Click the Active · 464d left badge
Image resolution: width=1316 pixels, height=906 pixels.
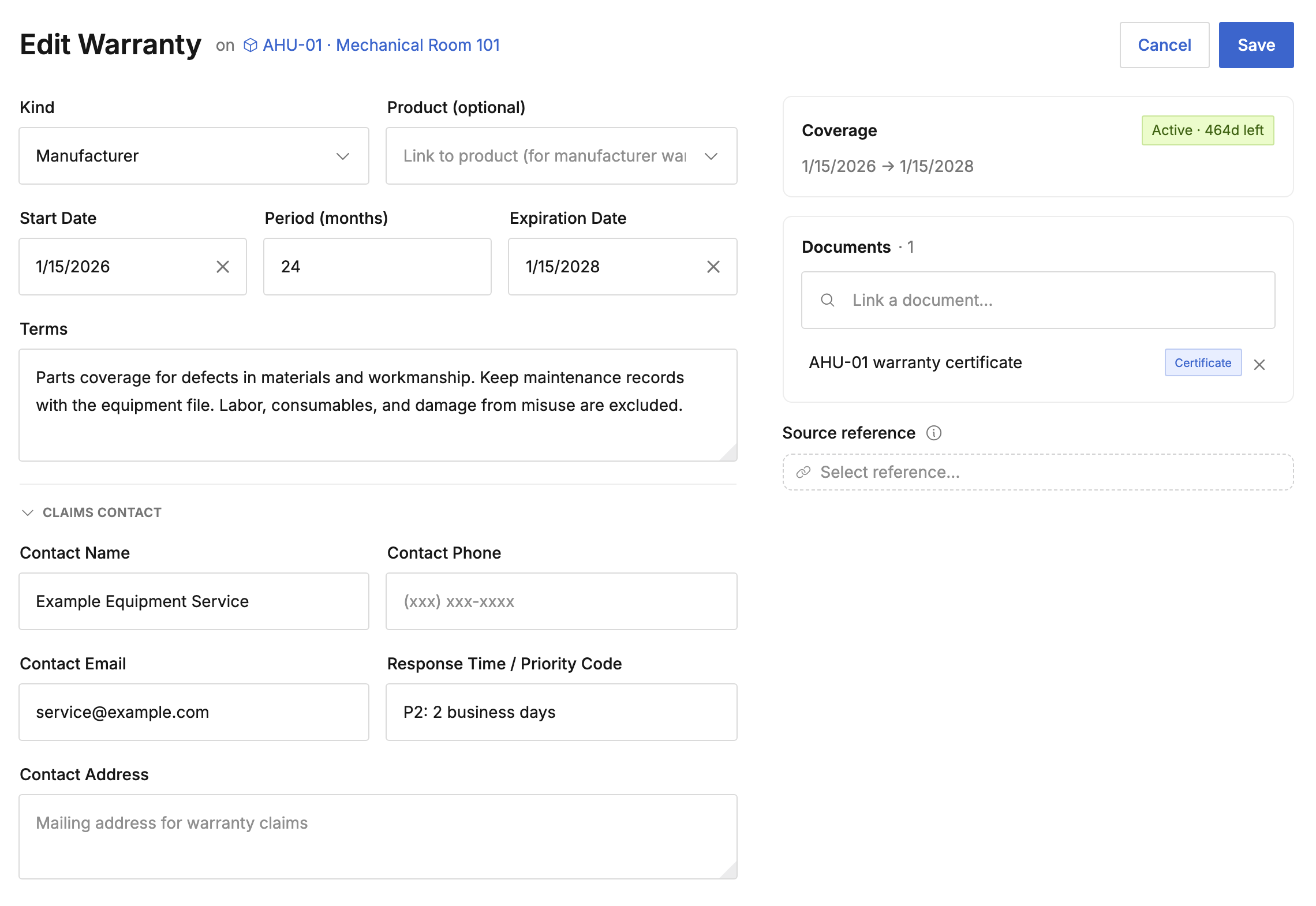(x=1207, y=130)
